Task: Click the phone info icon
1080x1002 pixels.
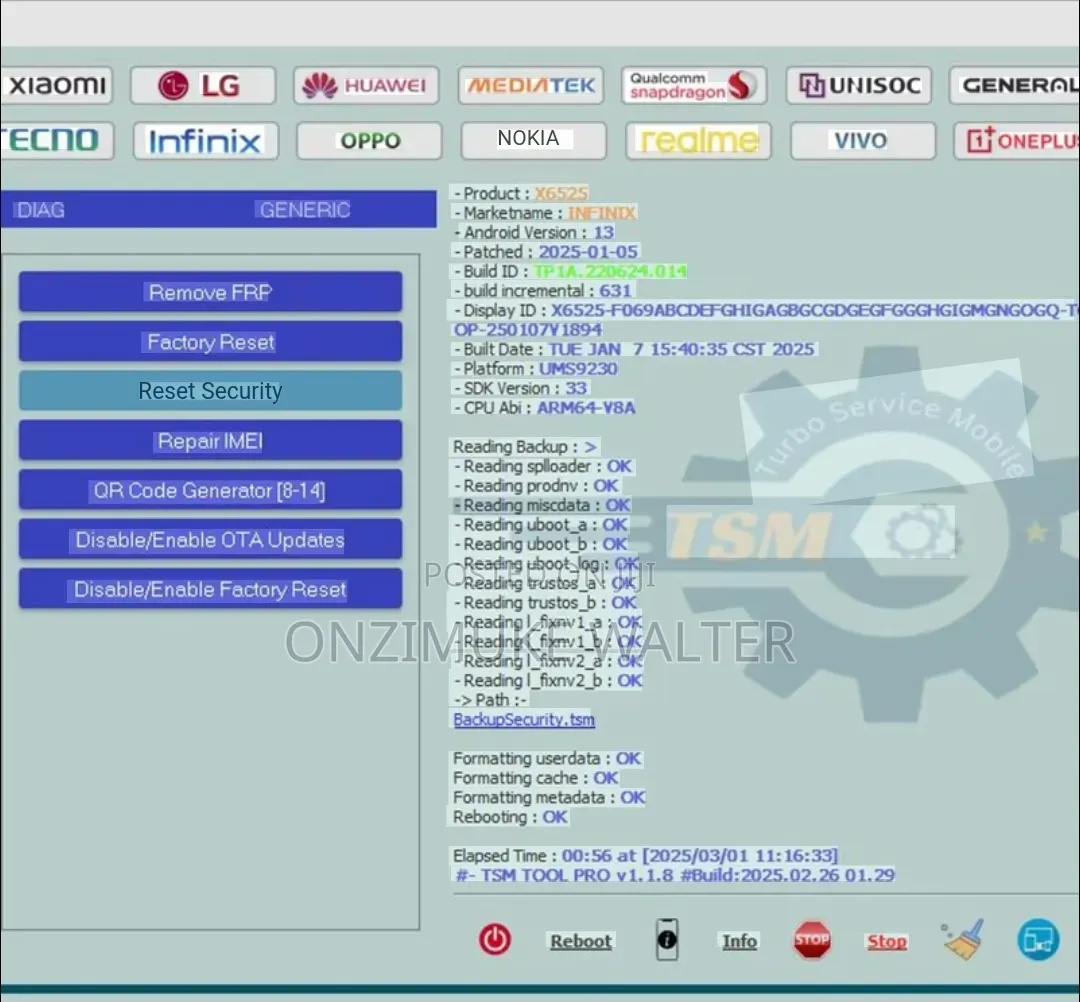Action: click(667, 939)
